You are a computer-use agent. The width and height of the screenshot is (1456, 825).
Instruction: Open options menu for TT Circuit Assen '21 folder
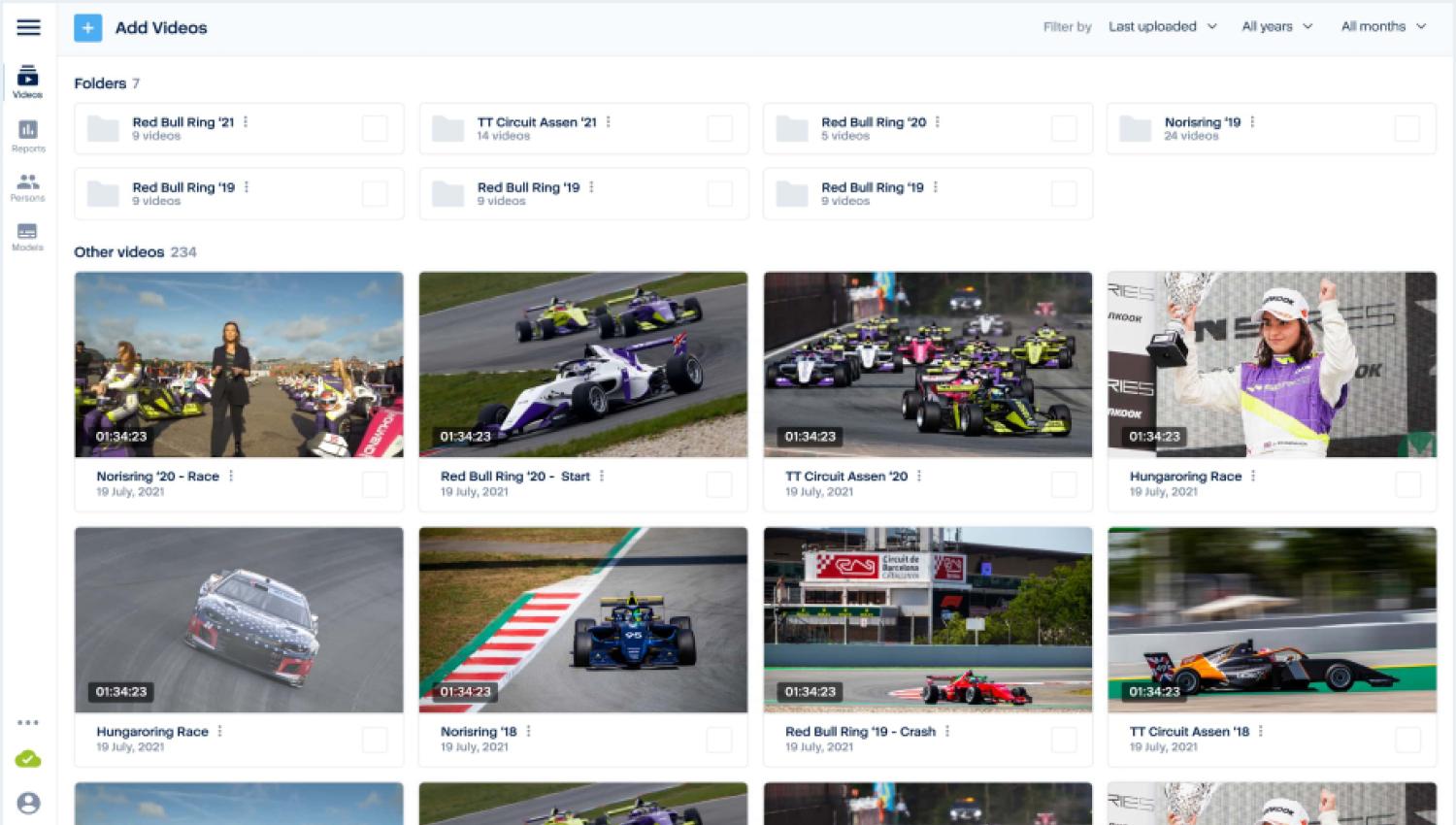(609, 122)
